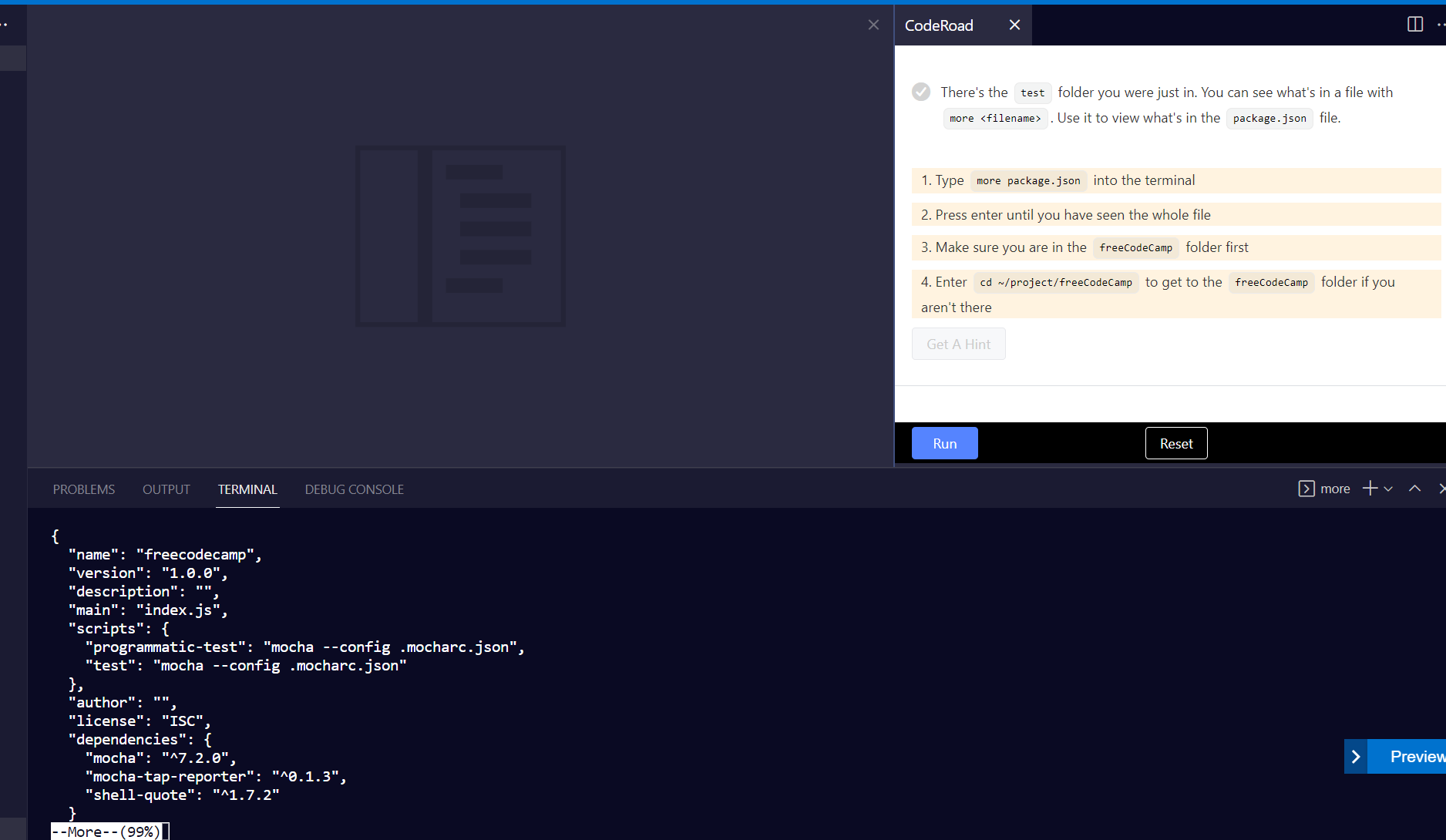Open the Preview button
This screenshot has width=1446, height=840.
click(x=1407, y=757)
